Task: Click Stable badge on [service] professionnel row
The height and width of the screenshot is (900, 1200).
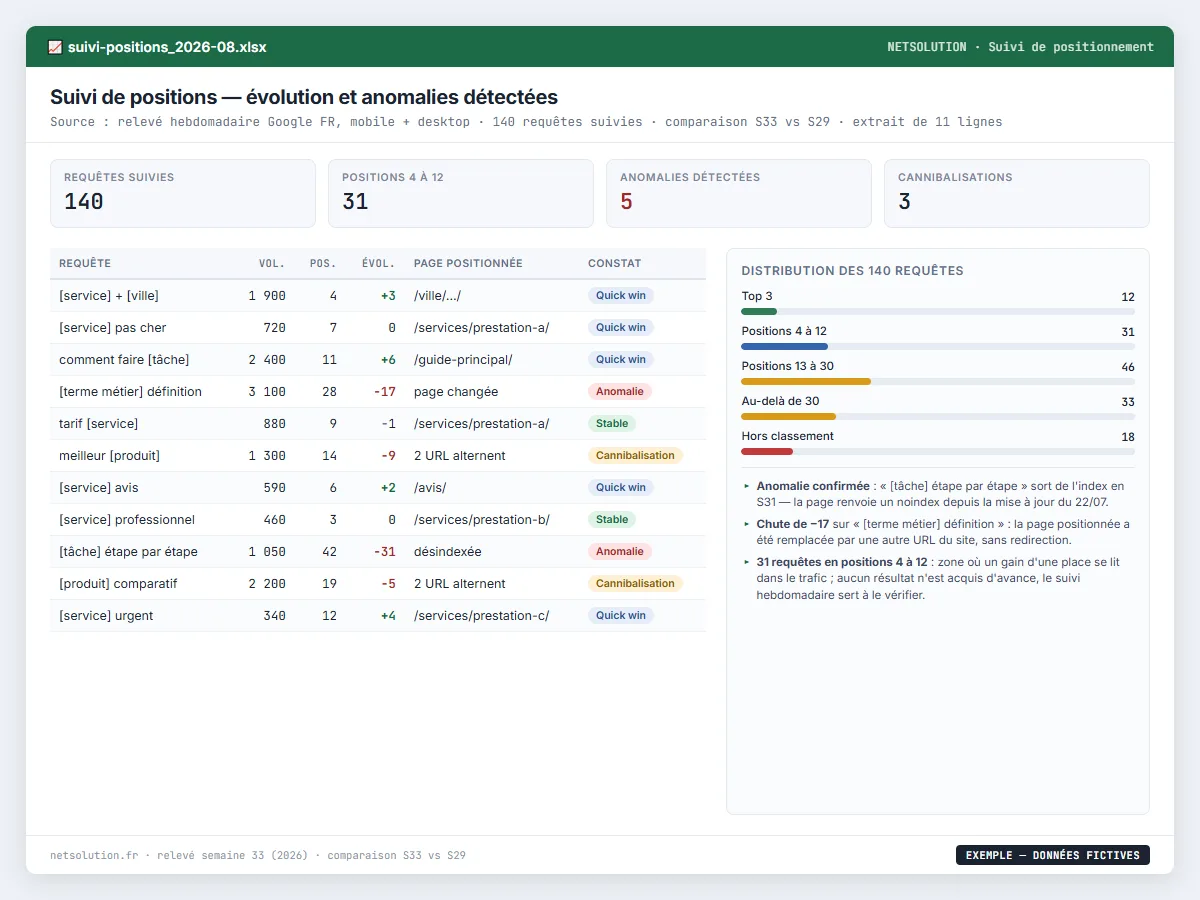Action: point(612,520)
